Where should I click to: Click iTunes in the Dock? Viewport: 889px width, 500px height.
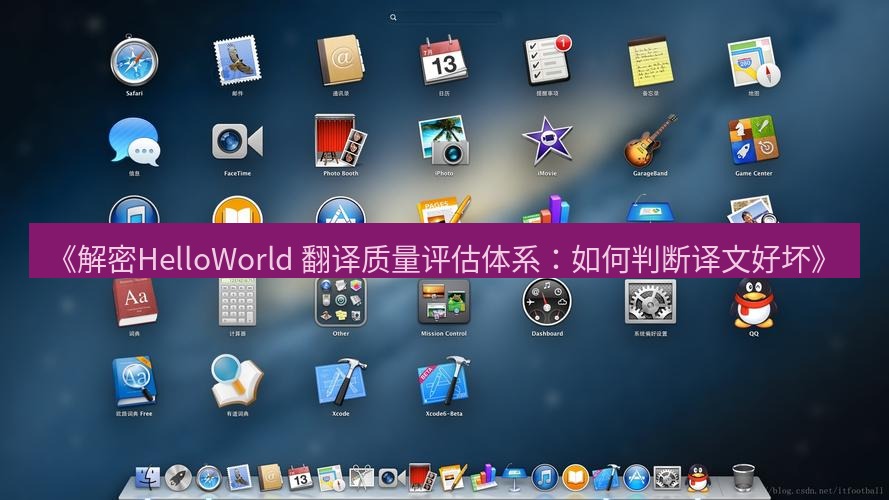[545, 477]
